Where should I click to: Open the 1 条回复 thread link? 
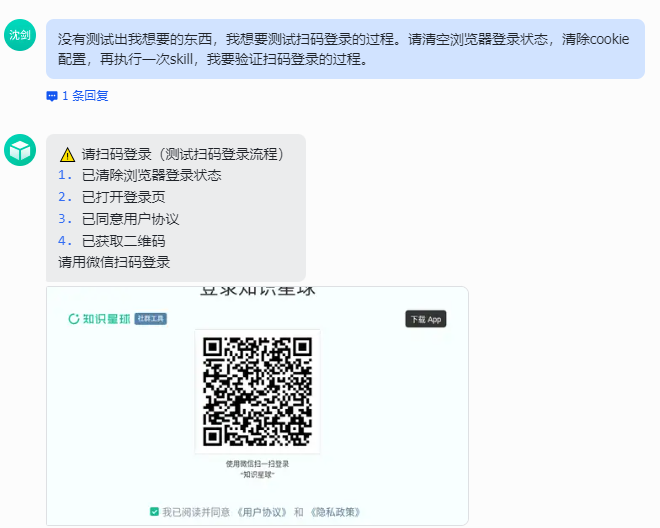(85, 96)
